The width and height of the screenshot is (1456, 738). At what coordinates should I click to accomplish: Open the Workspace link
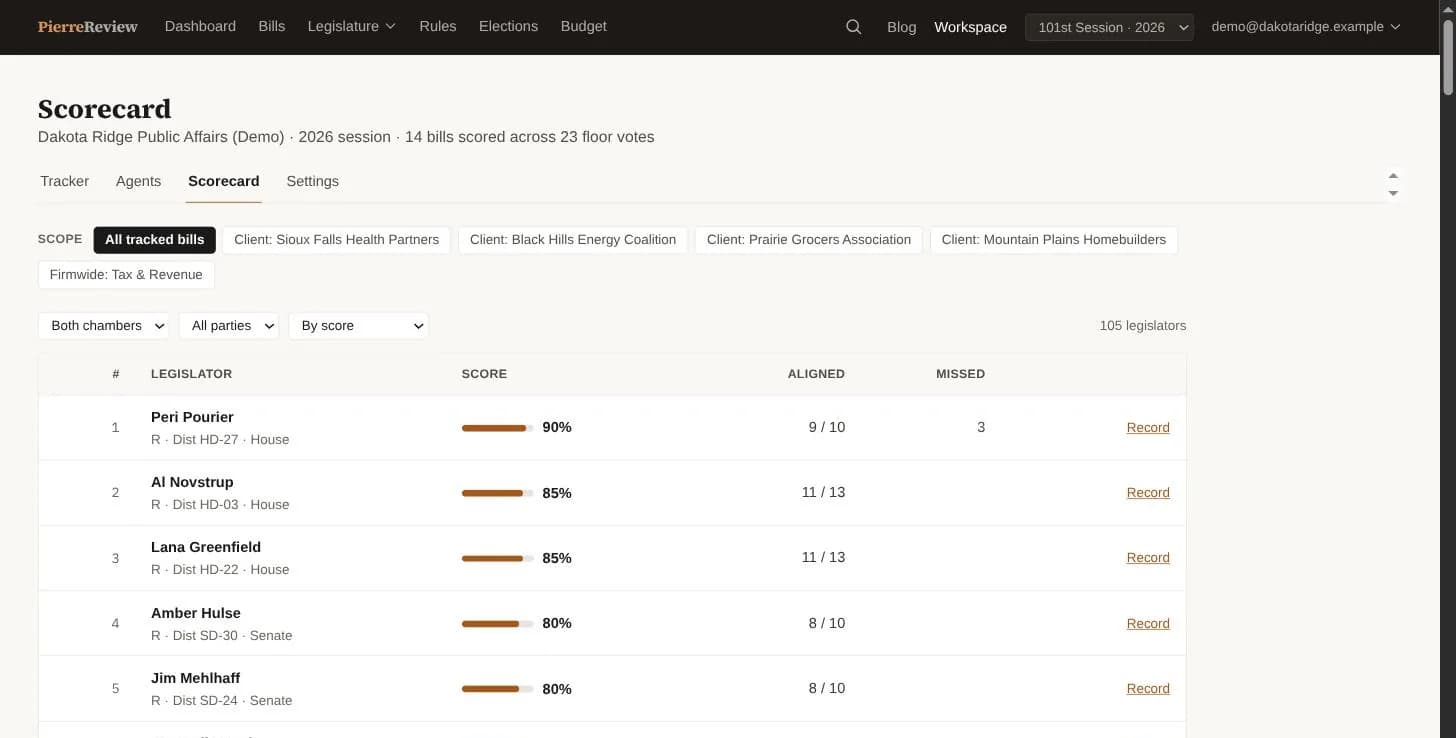pos(970,27)
